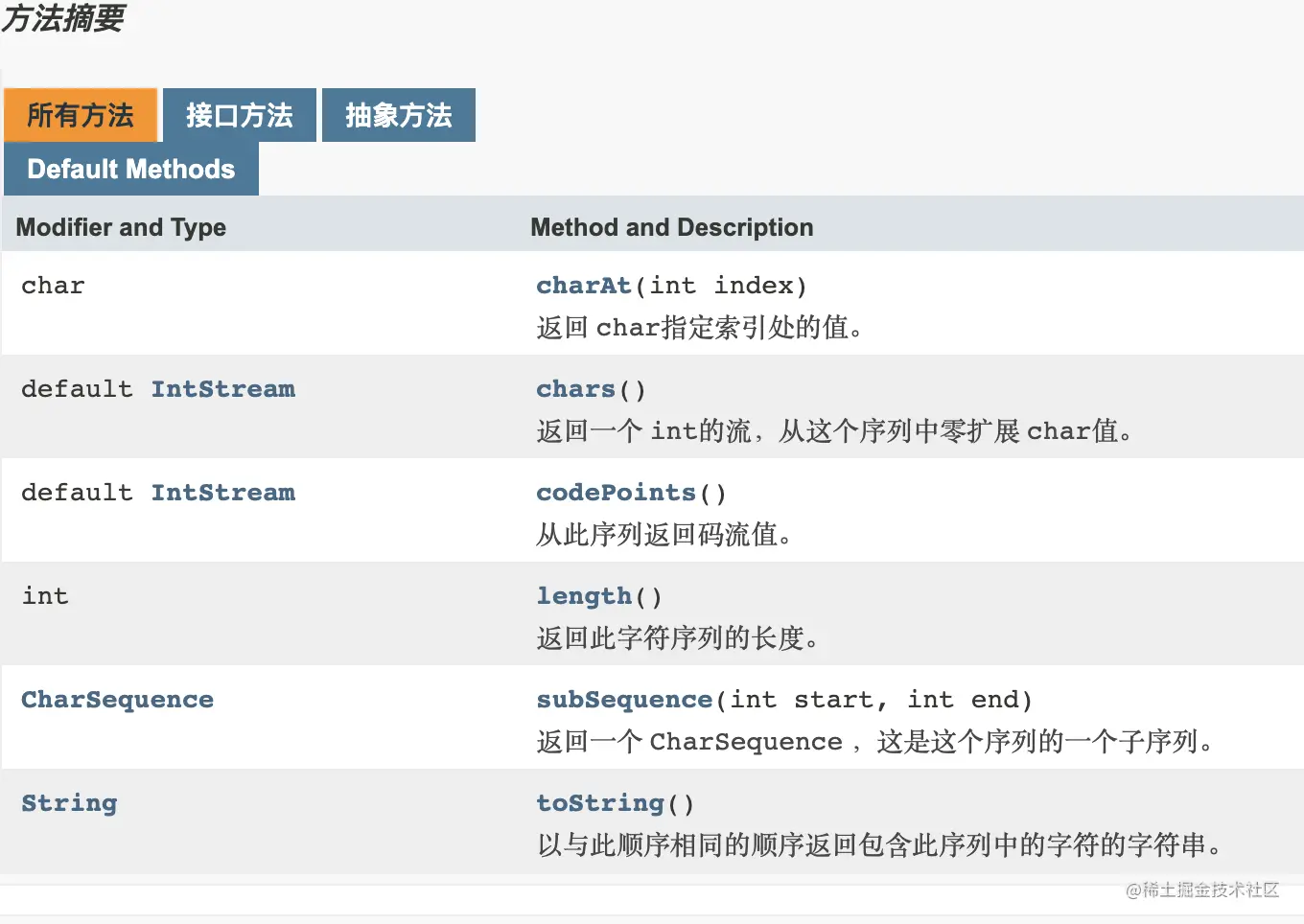Click the charAt description text 返回char指定索引处的值

coord(700,328)
